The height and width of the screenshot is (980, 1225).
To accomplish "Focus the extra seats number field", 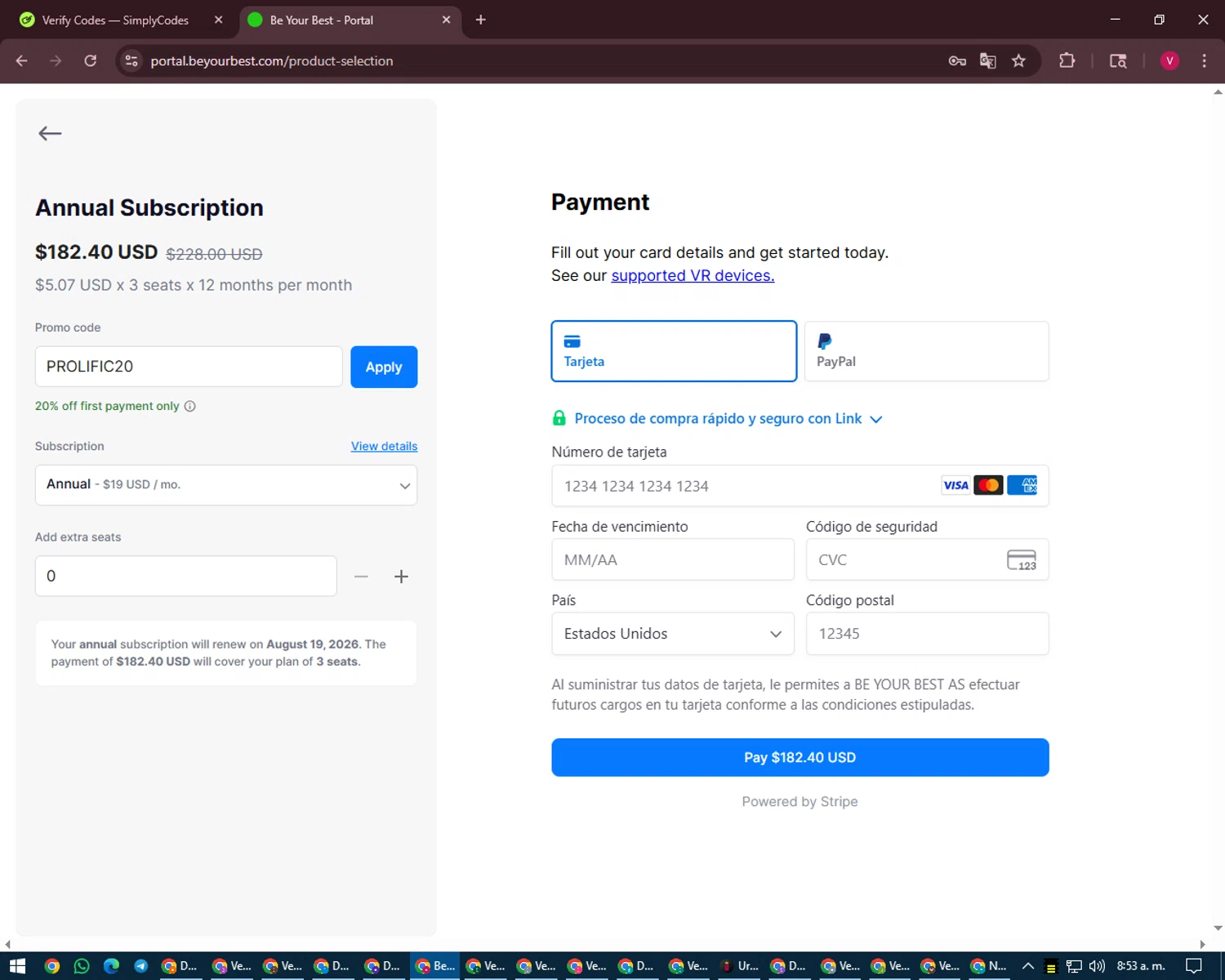I will click(x=186, y=577).
